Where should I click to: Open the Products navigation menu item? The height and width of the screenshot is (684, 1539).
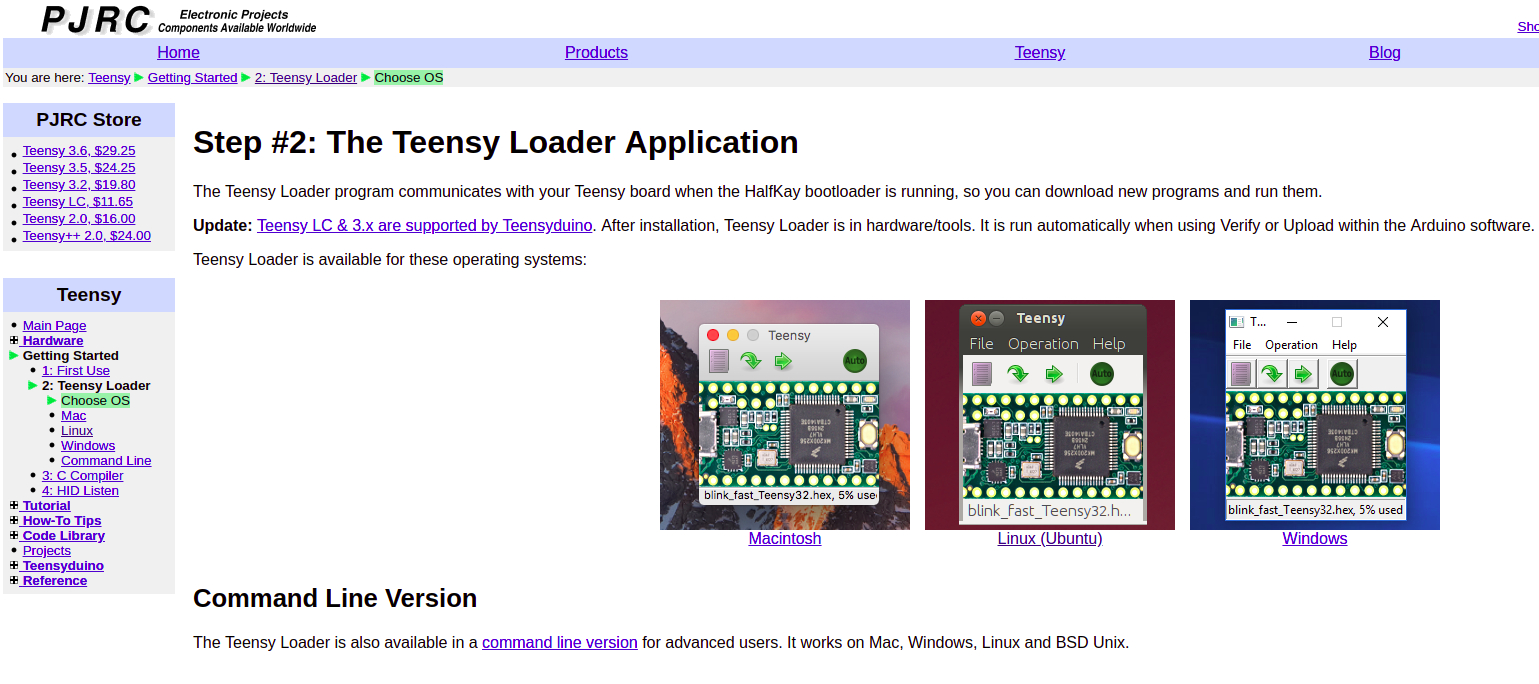click(x=596, y=53)
